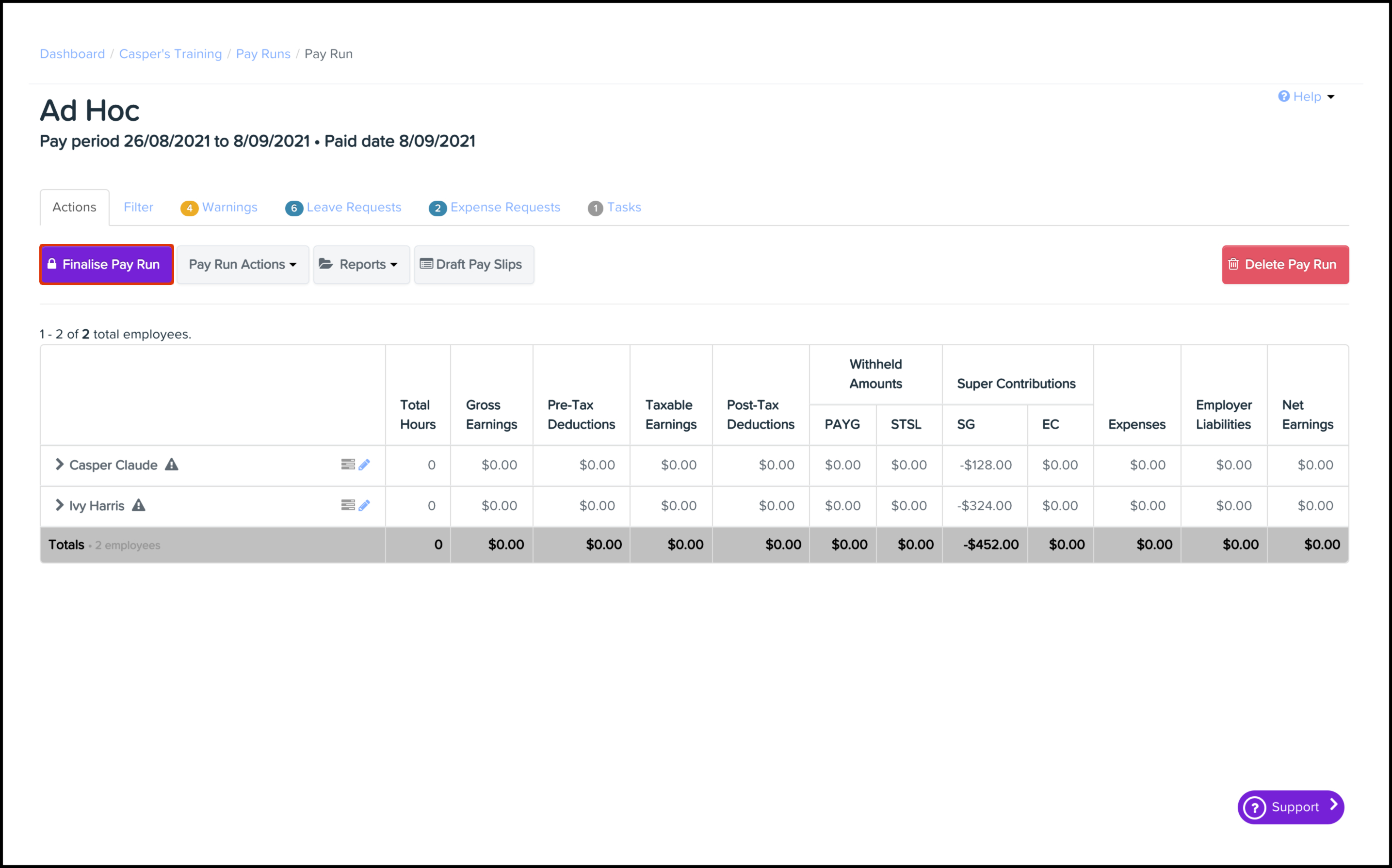The width and height of the screenshot is (1392, 868).
Task: Open the Pay Run Actions dropdown
Action: (x=243, y=265)
